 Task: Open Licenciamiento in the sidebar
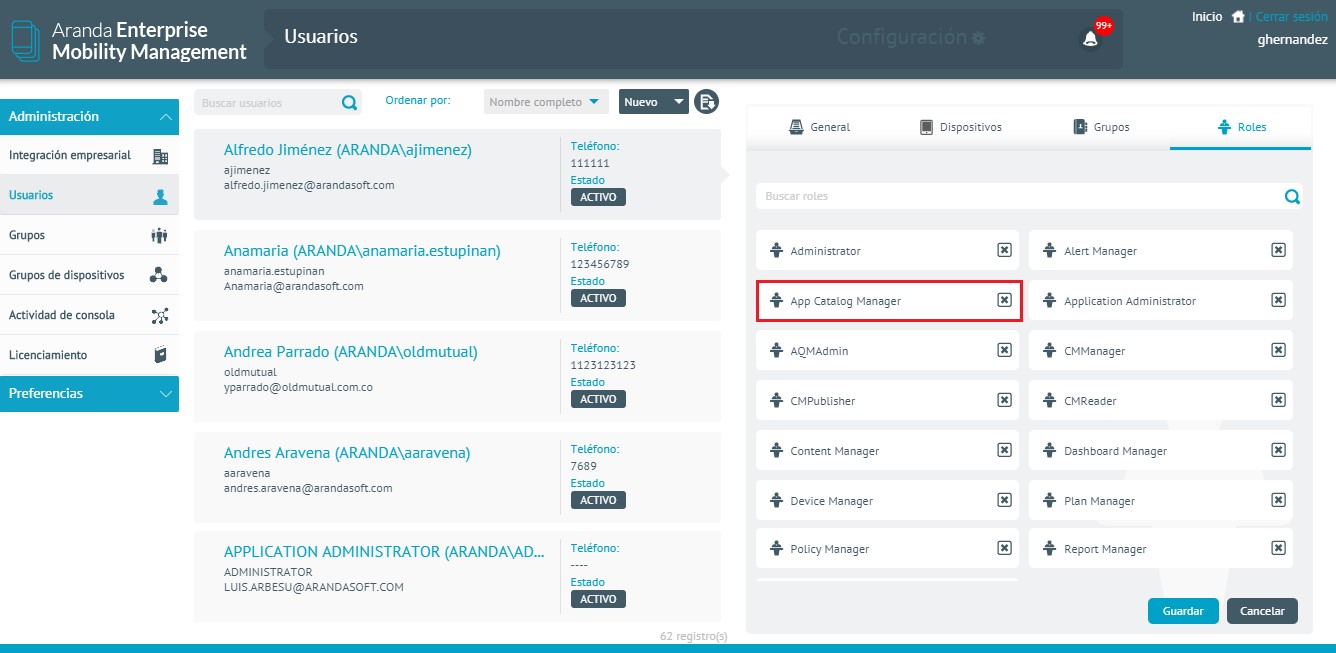pos(89,355)
